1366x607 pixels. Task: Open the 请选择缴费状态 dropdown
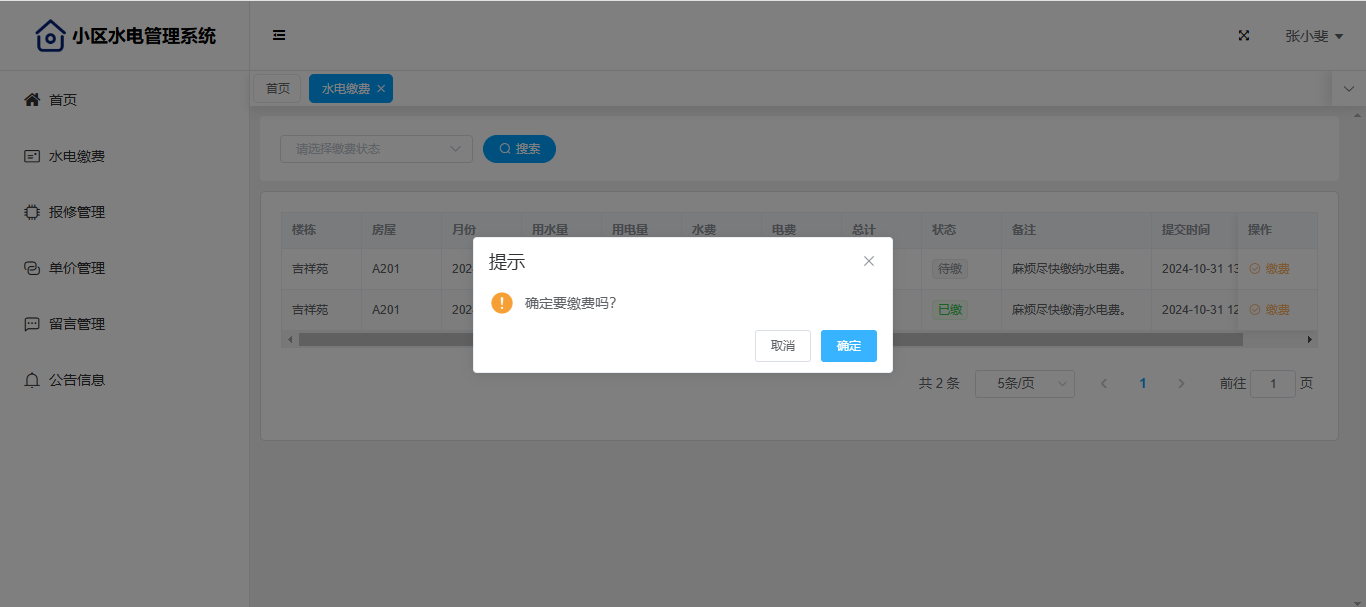pyautogui.click(x=376, y=149)
